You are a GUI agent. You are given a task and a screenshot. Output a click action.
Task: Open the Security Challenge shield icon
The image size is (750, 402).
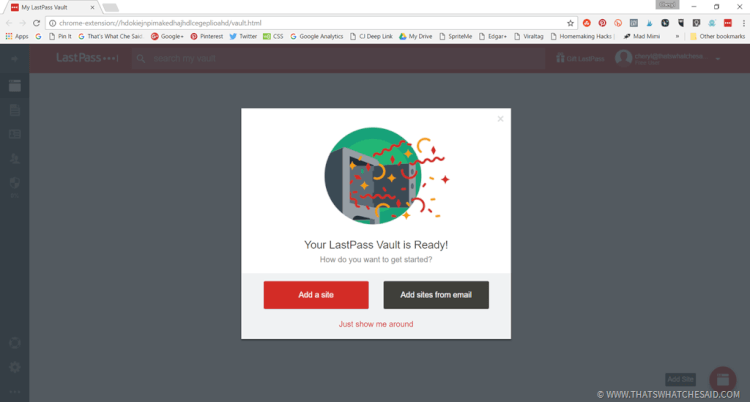[x=15, y=182]
